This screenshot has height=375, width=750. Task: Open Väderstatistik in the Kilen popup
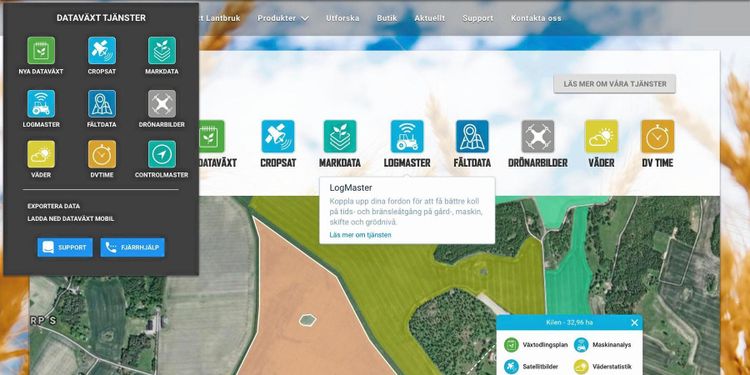tap(603, 366)
